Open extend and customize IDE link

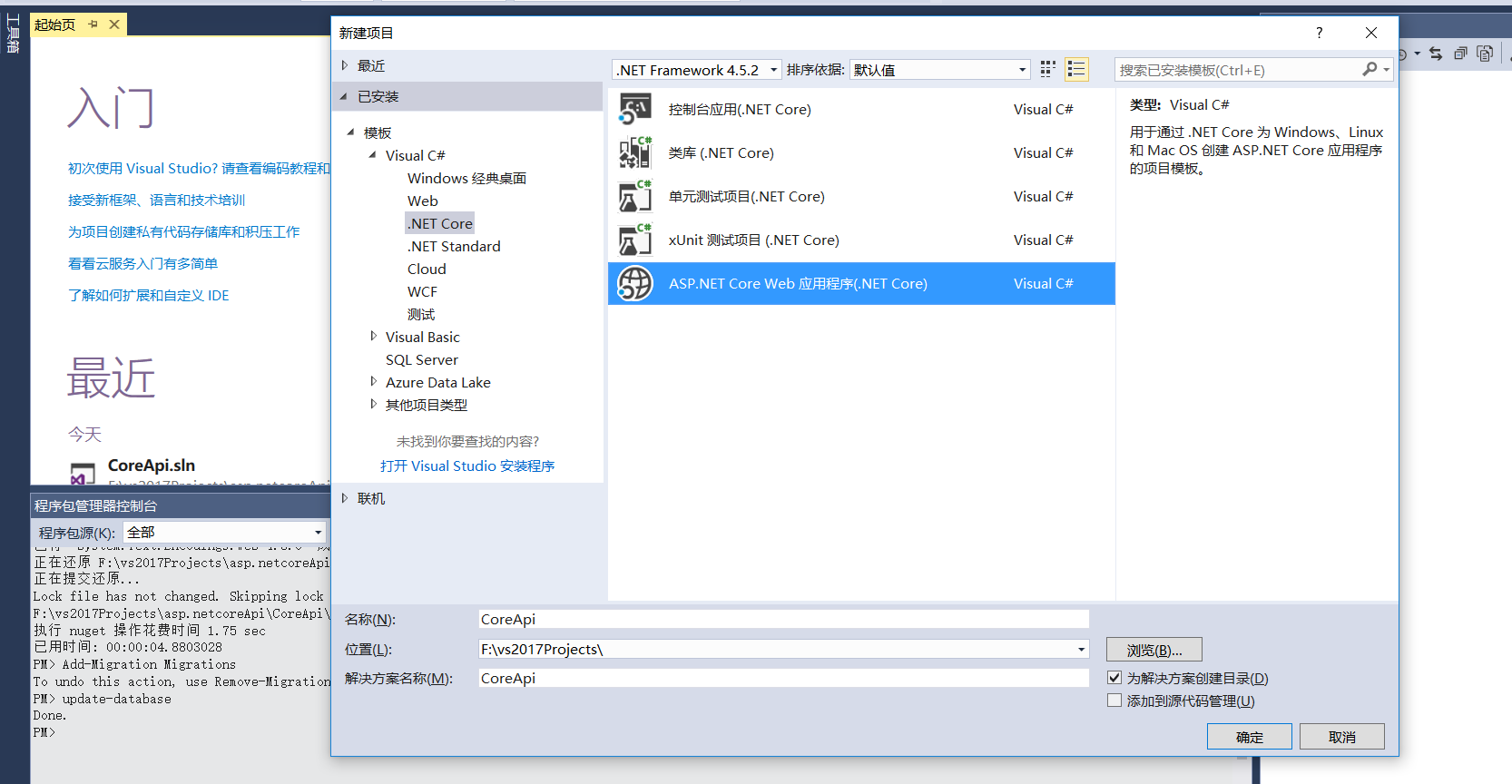click(x=148, y=295)
